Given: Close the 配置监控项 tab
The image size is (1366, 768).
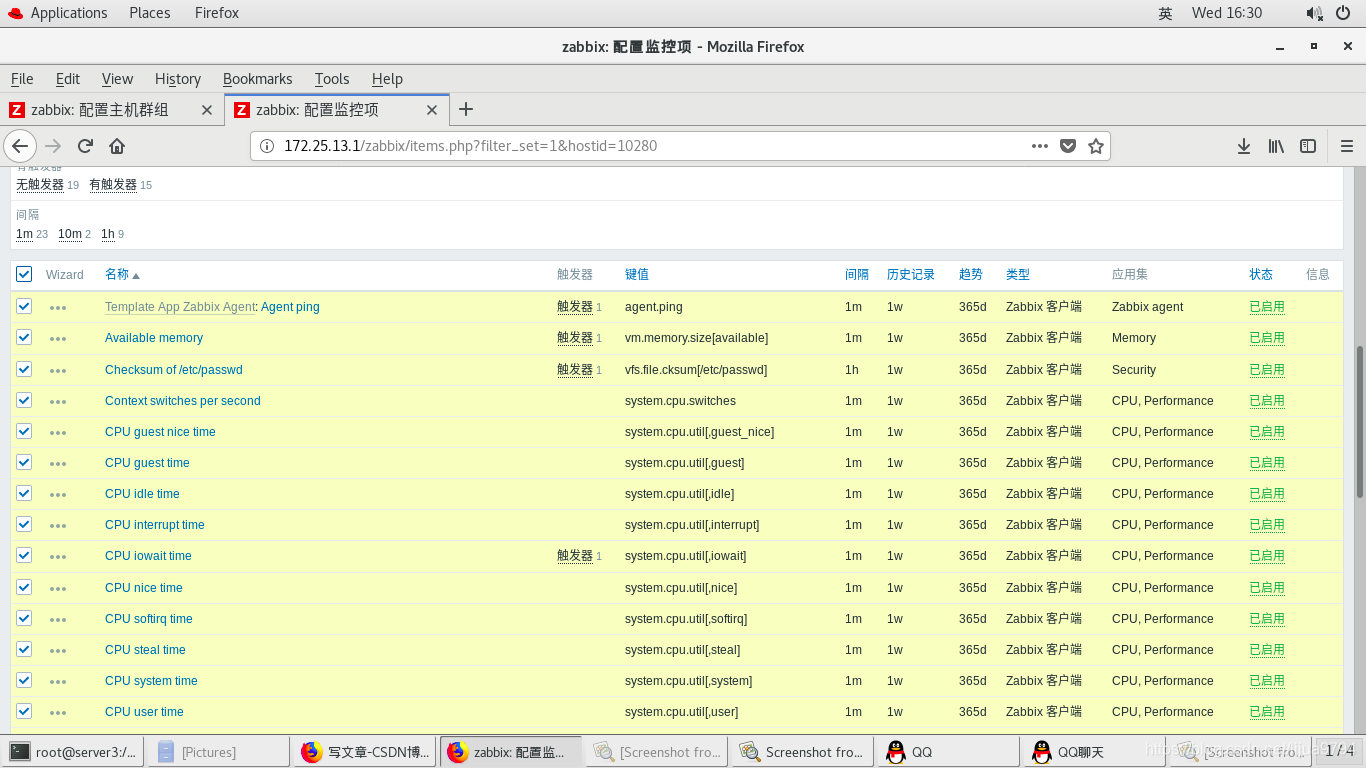Looking at the screenshot, I should [432, 110].
